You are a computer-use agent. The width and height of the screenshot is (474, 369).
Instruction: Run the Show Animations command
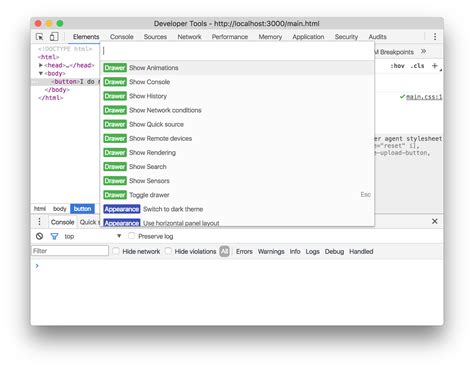click(237, 68)
